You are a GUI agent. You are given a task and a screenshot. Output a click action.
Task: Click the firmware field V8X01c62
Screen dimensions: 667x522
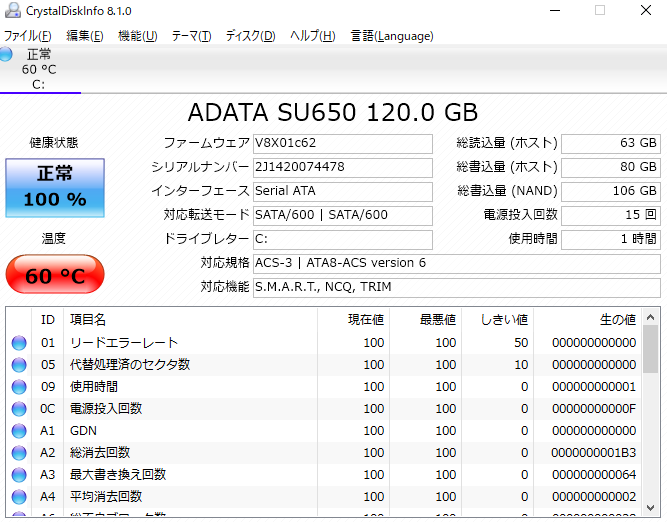click(x=343, y=144)
